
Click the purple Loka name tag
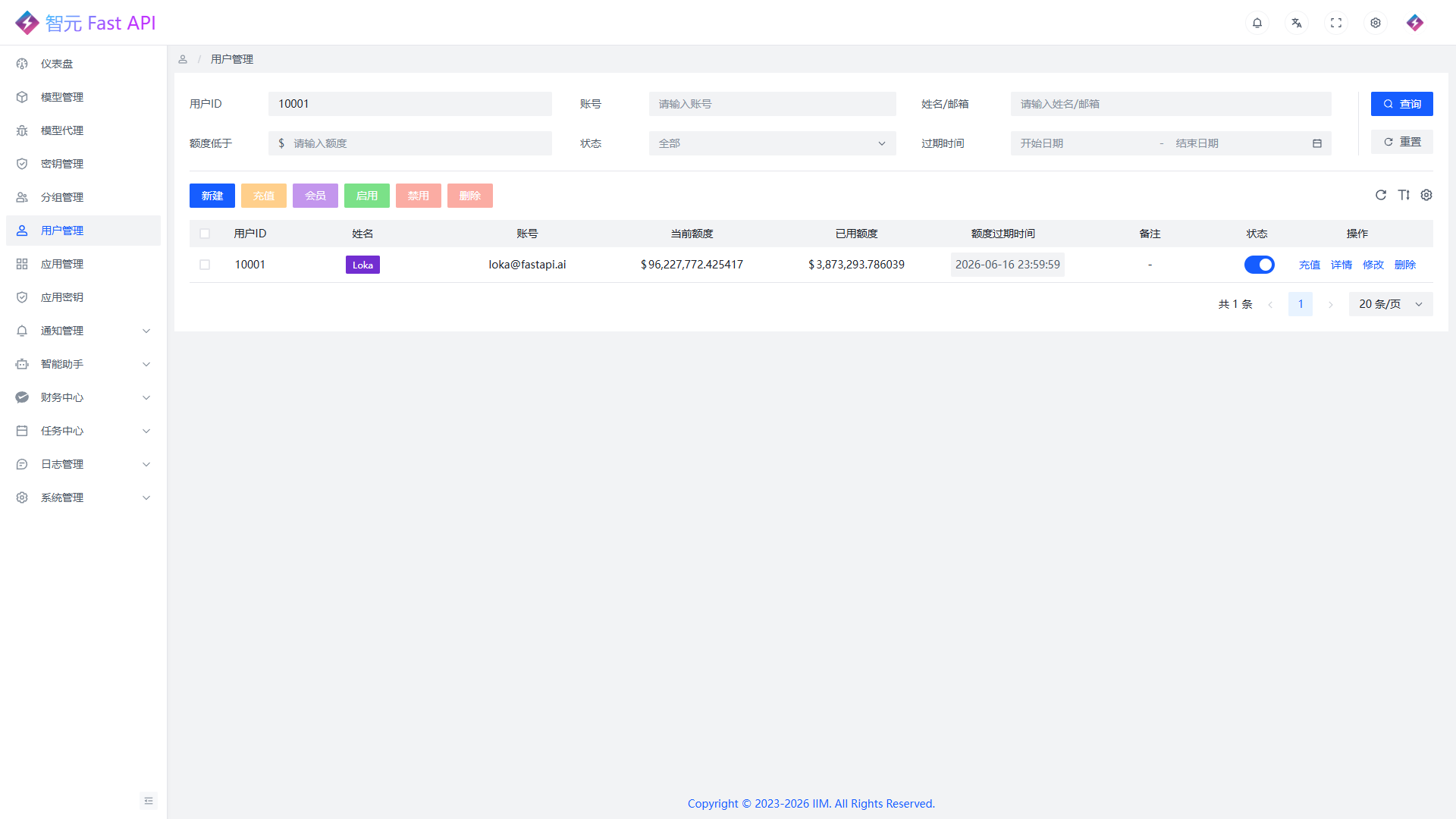click(x=362, y=265)
